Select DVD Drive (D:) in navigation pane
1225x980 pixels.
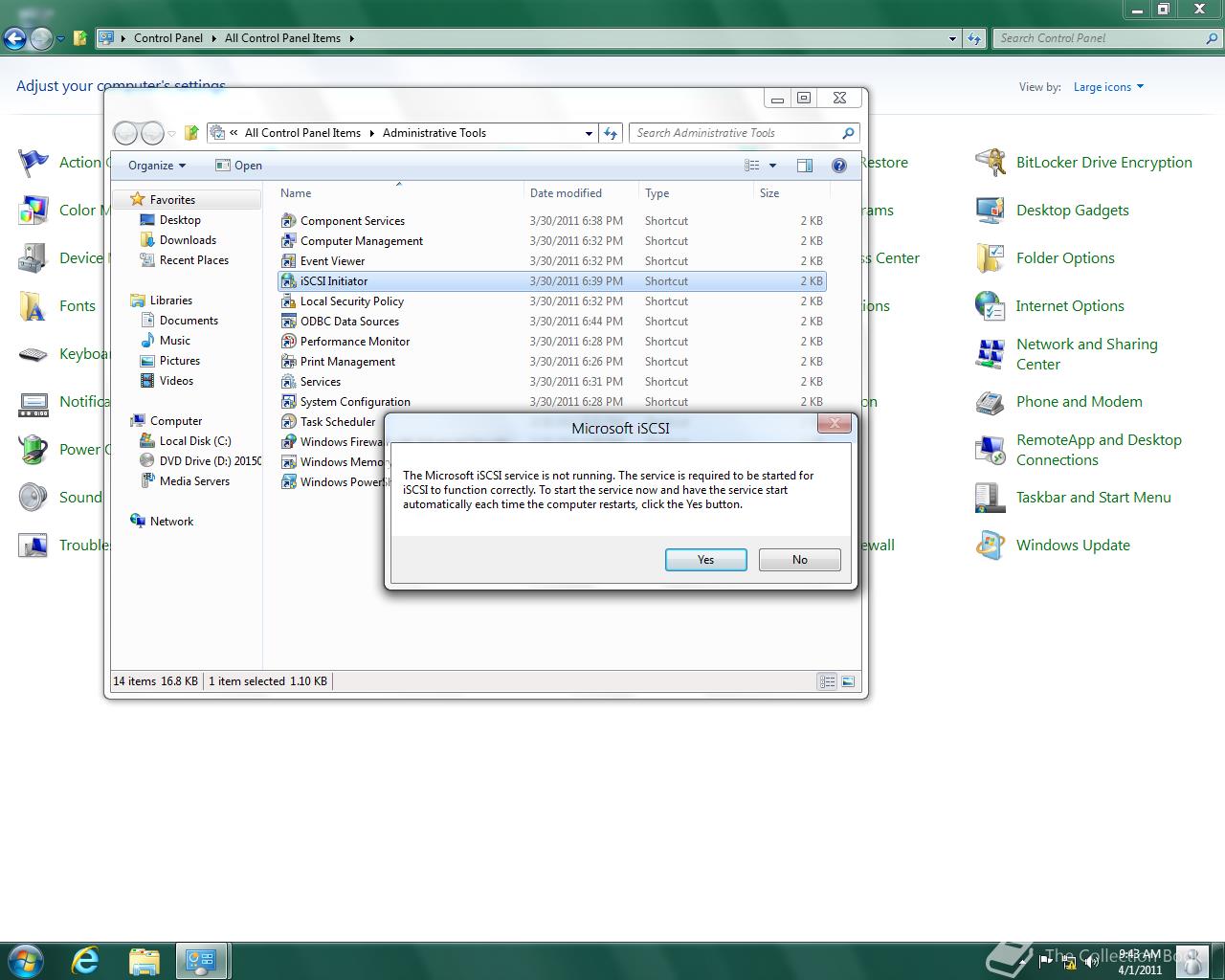211,461
